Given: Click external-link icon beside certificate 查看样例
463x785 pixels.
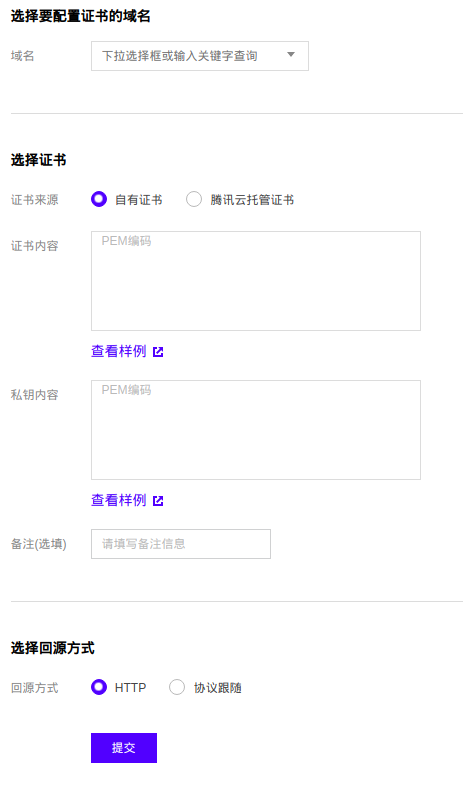Looking at the screenshot, I should (x=158, y=352).
